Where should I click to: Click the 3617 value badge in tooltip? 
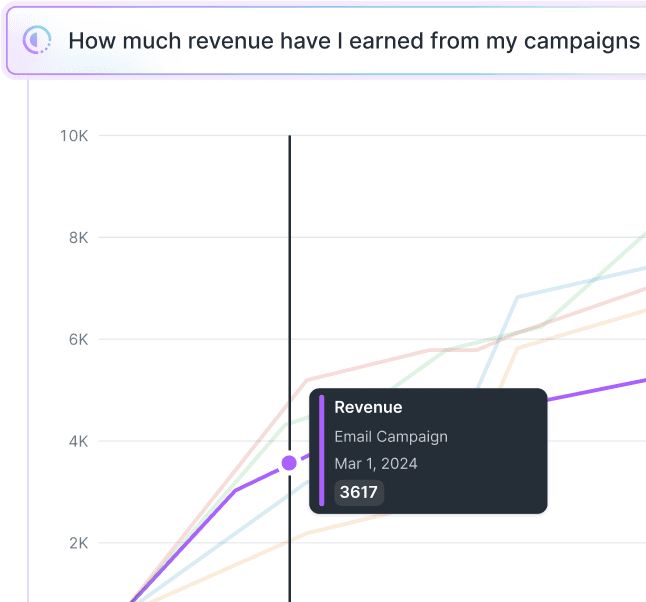click(x=359, y=492)
